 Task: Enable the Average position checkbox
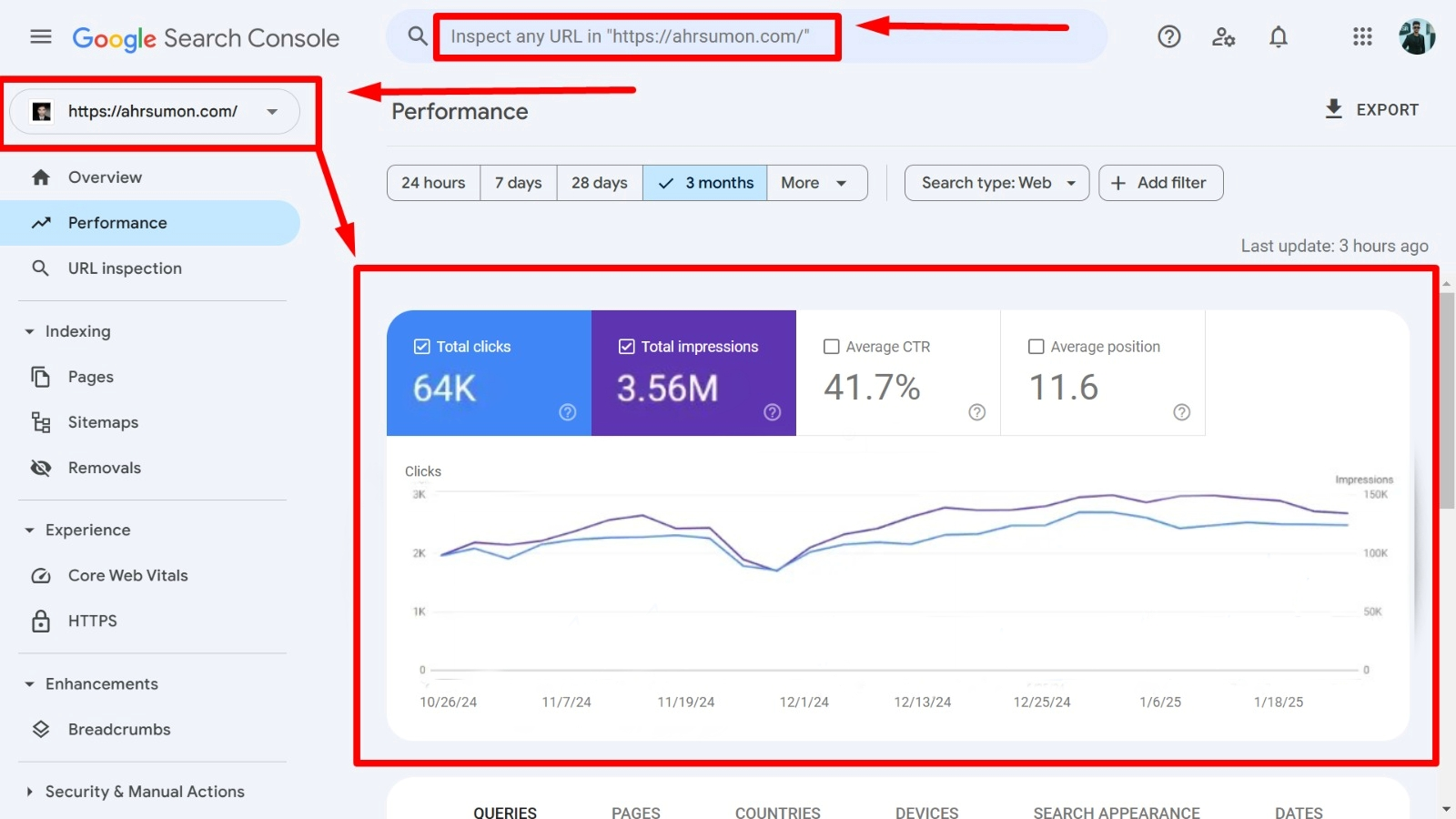tap(1036, 347)
